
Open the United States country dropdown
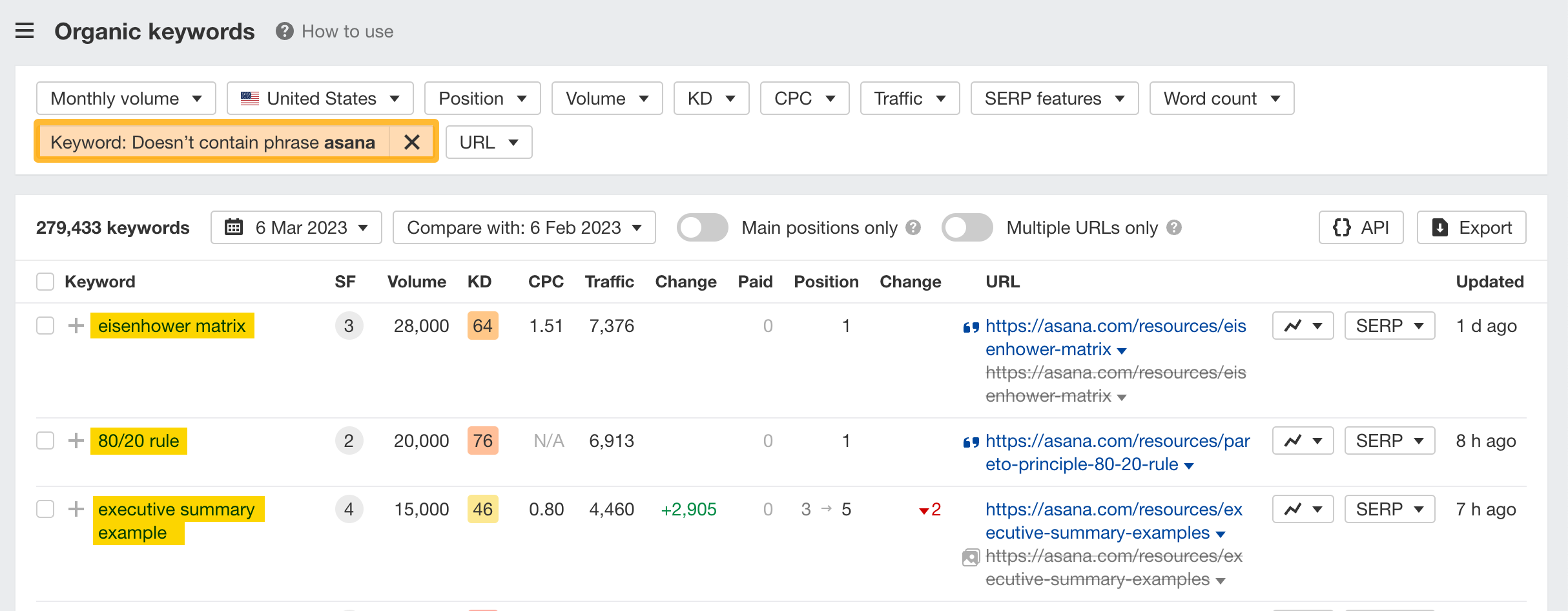pyautogui.click(x=320, y=98)
